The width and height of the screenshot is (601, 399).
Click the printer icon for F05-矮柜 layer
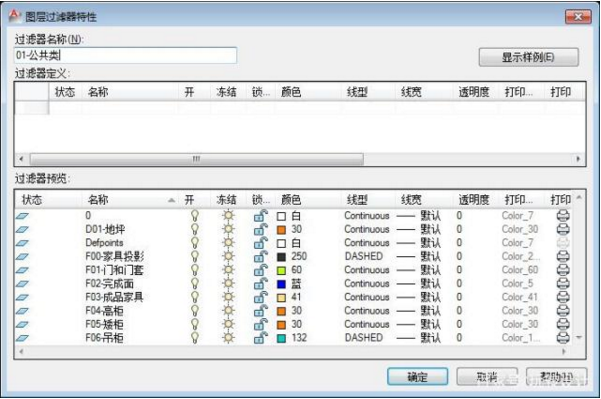(x=563, y=325)
